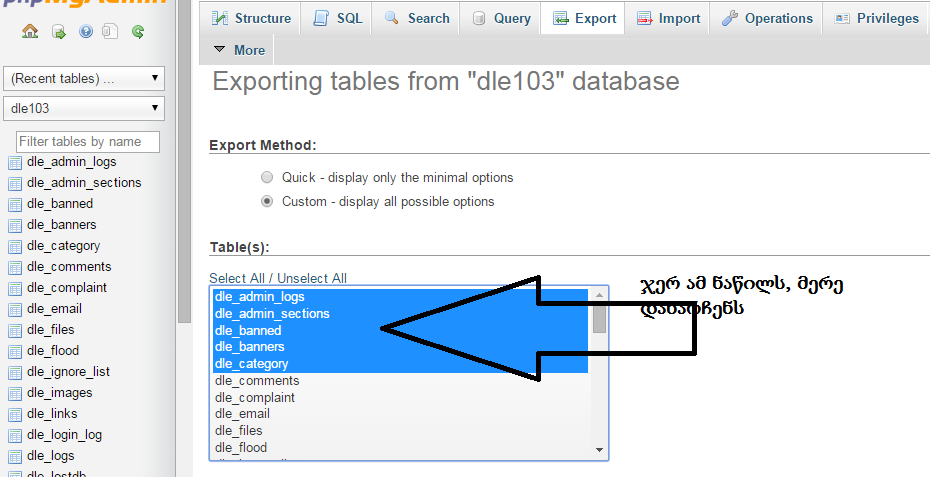Click the Unselect All link
This screenshot has height=477, width=930.
pyautogui.click(x=312, y=278)
